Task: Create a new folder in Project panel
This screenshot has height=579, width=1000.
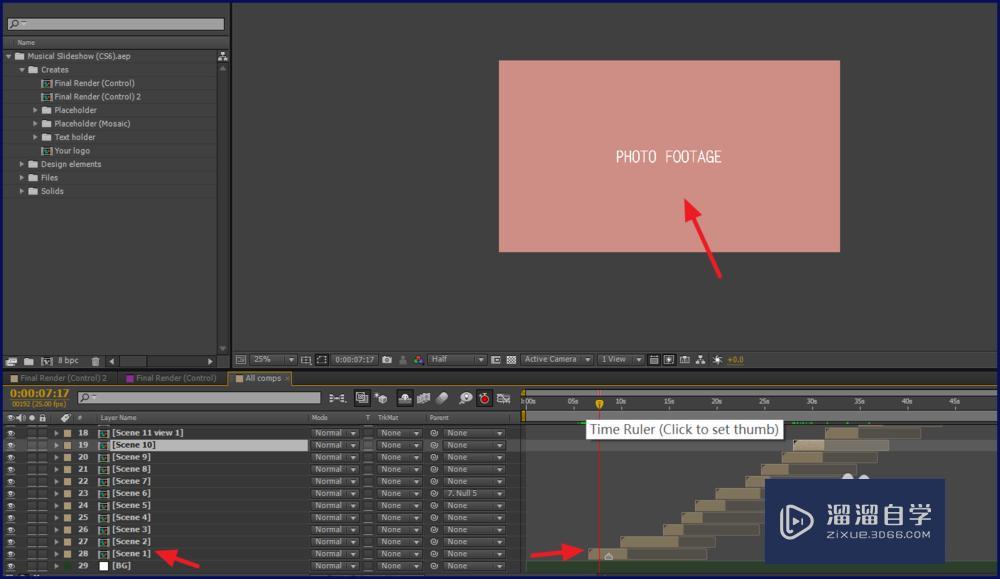Action: click(29, 361)
